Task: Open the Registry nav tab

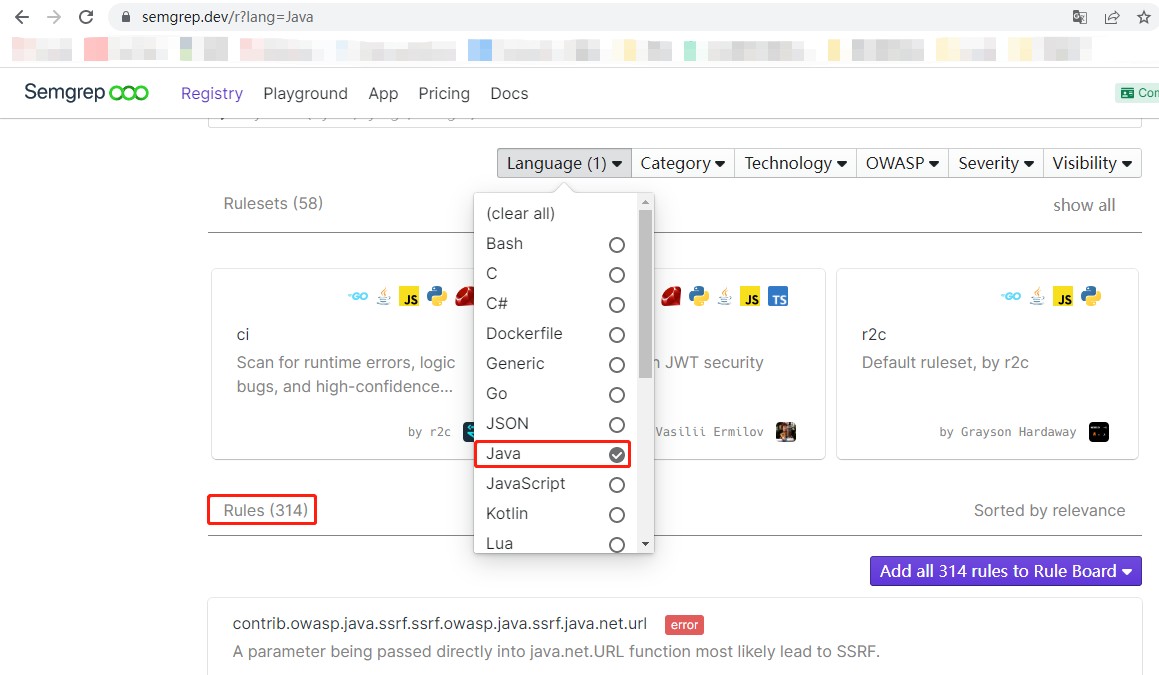Action: 211,93
